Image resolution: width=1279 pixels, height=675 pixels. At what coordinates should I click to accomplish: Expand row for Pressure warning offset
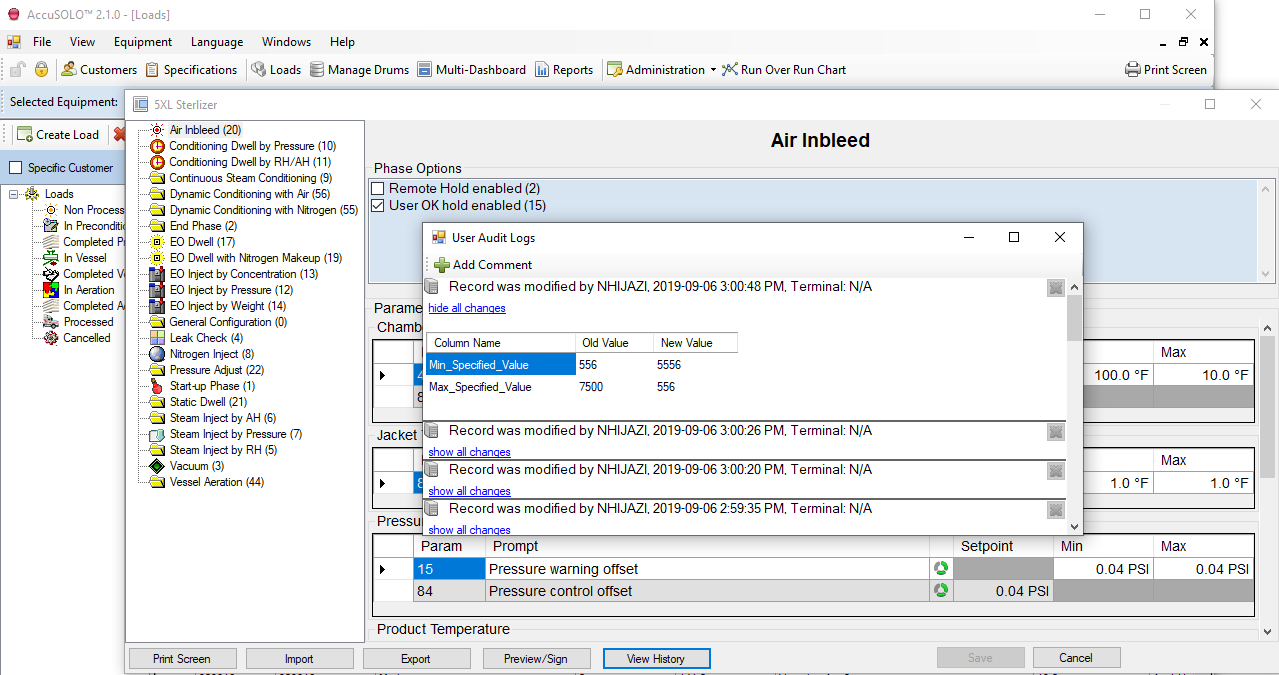pyautogui.click(x=382, y=570)
